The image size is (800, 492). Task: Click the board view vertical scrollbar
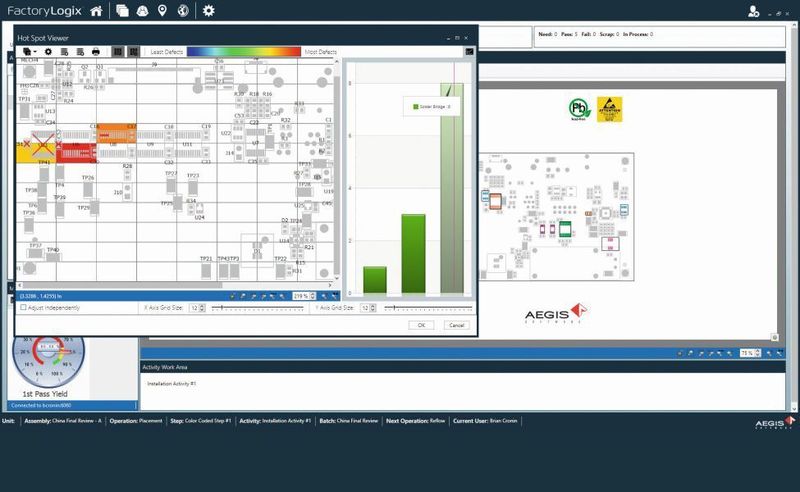click(337, 171)
